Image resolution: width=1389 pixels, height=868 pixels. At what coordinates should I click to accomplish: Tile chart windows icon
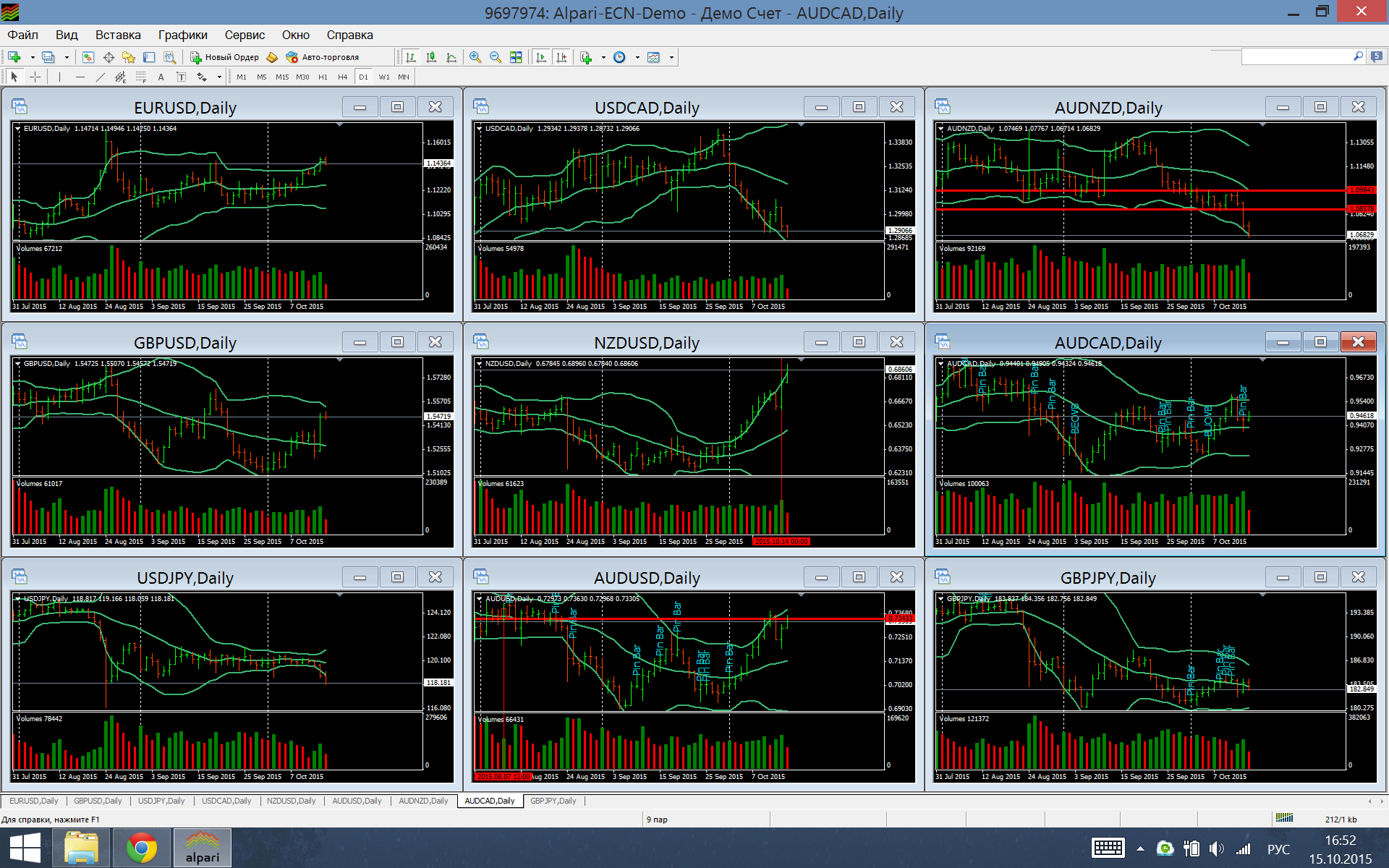[x=516, y=57]
